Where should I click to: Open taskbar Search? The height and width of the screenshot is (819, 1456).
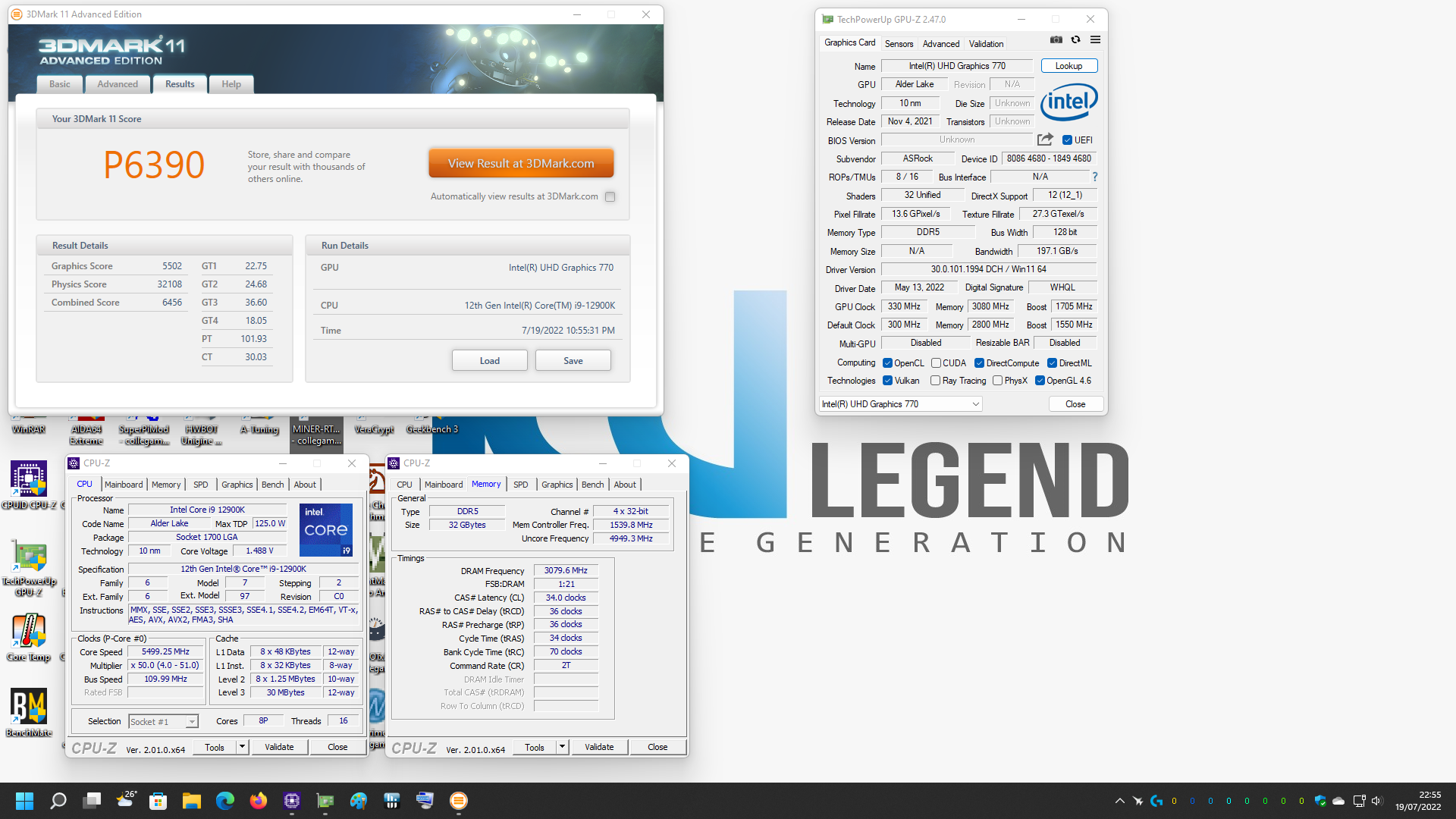click(58, 801)
